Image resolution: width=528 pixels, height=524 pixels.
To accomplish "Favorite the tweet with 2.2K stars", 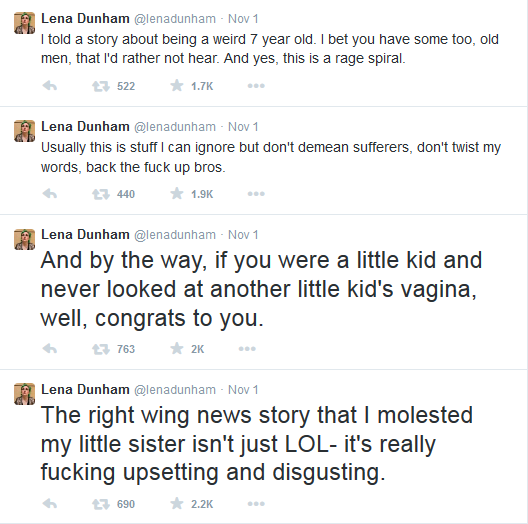I will coord(177,503).
